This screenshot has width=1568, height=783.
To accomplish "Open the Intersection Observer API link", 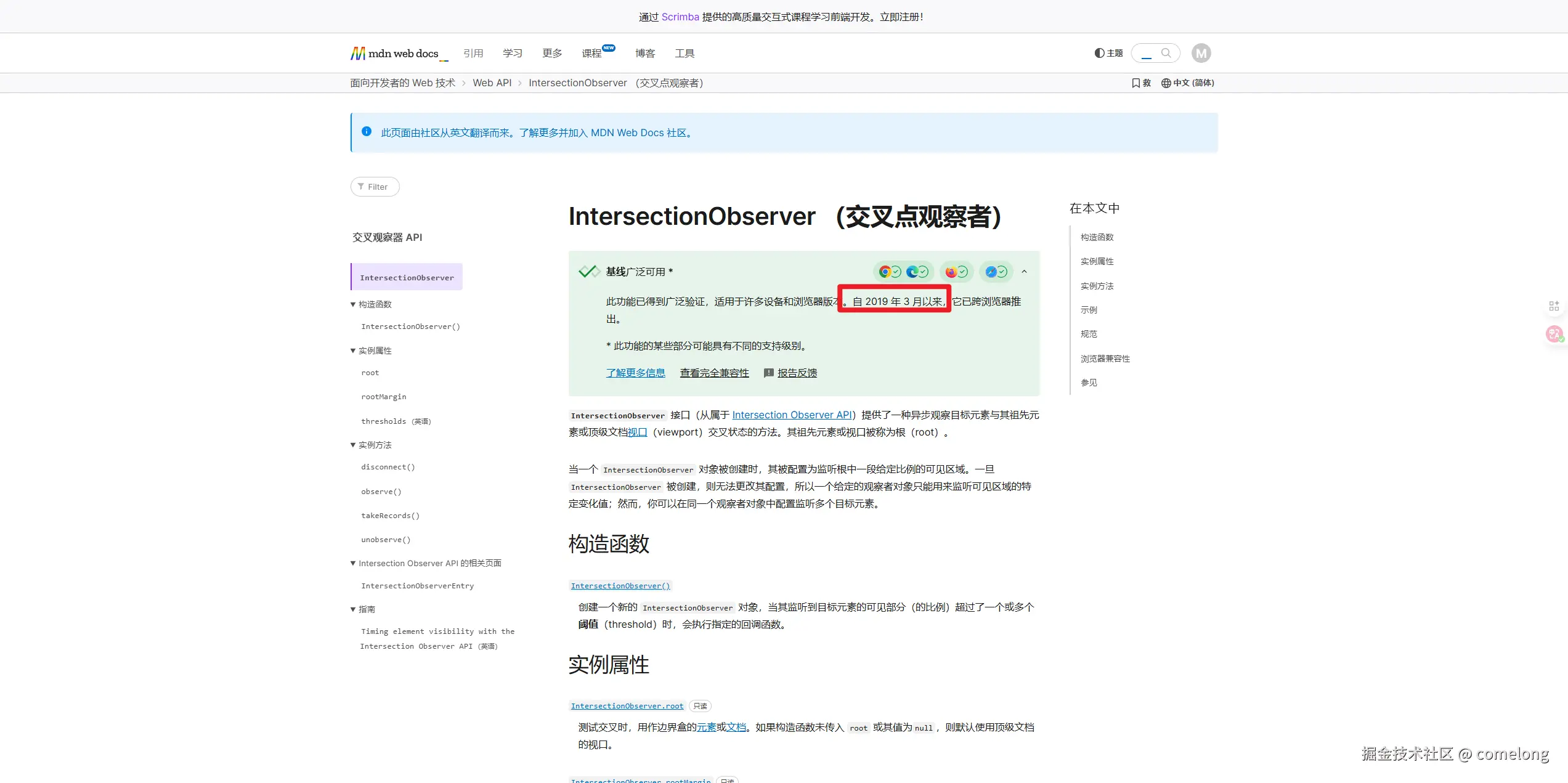I will (792, 415).
